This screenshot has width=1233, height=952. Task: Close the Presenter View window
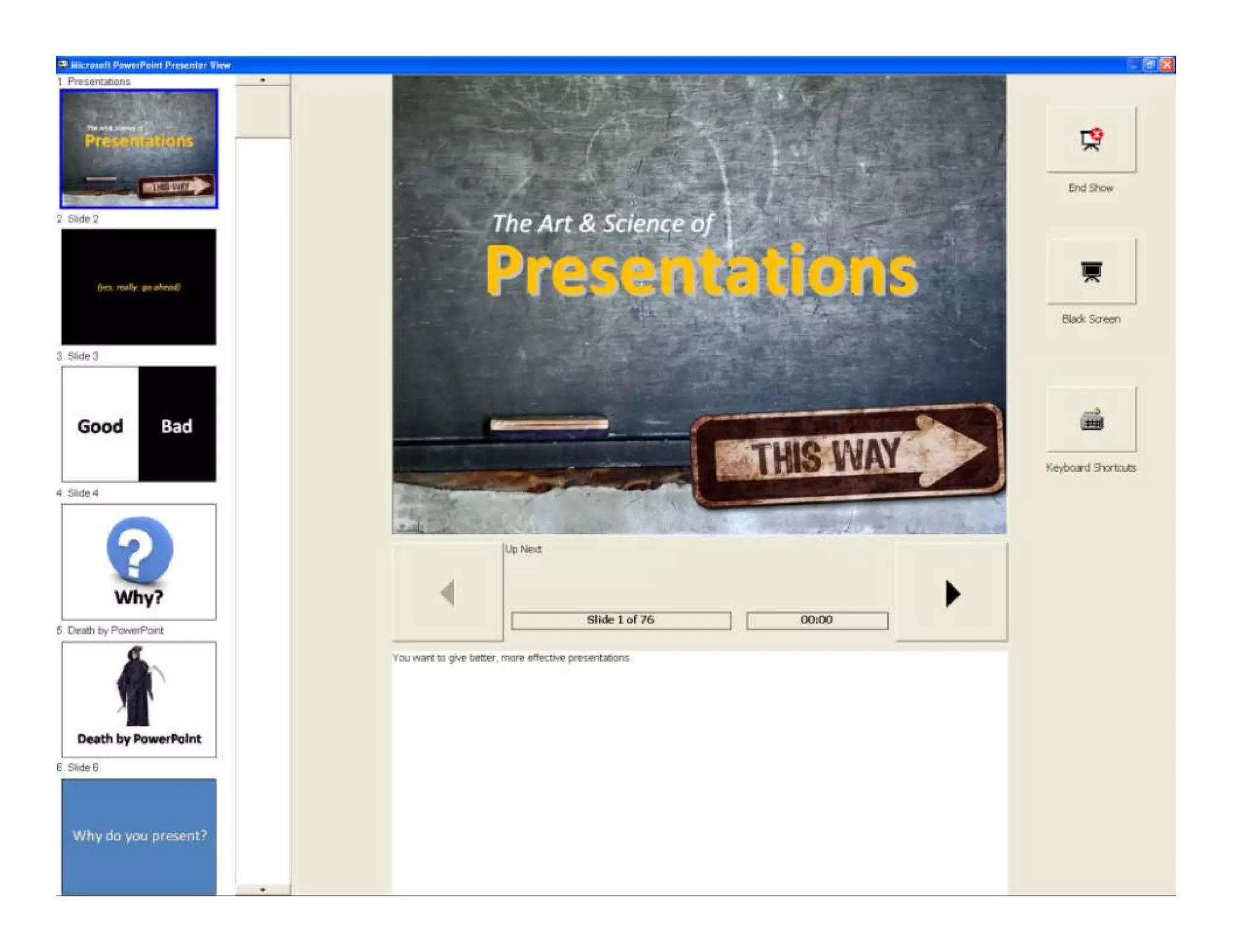1166,64
